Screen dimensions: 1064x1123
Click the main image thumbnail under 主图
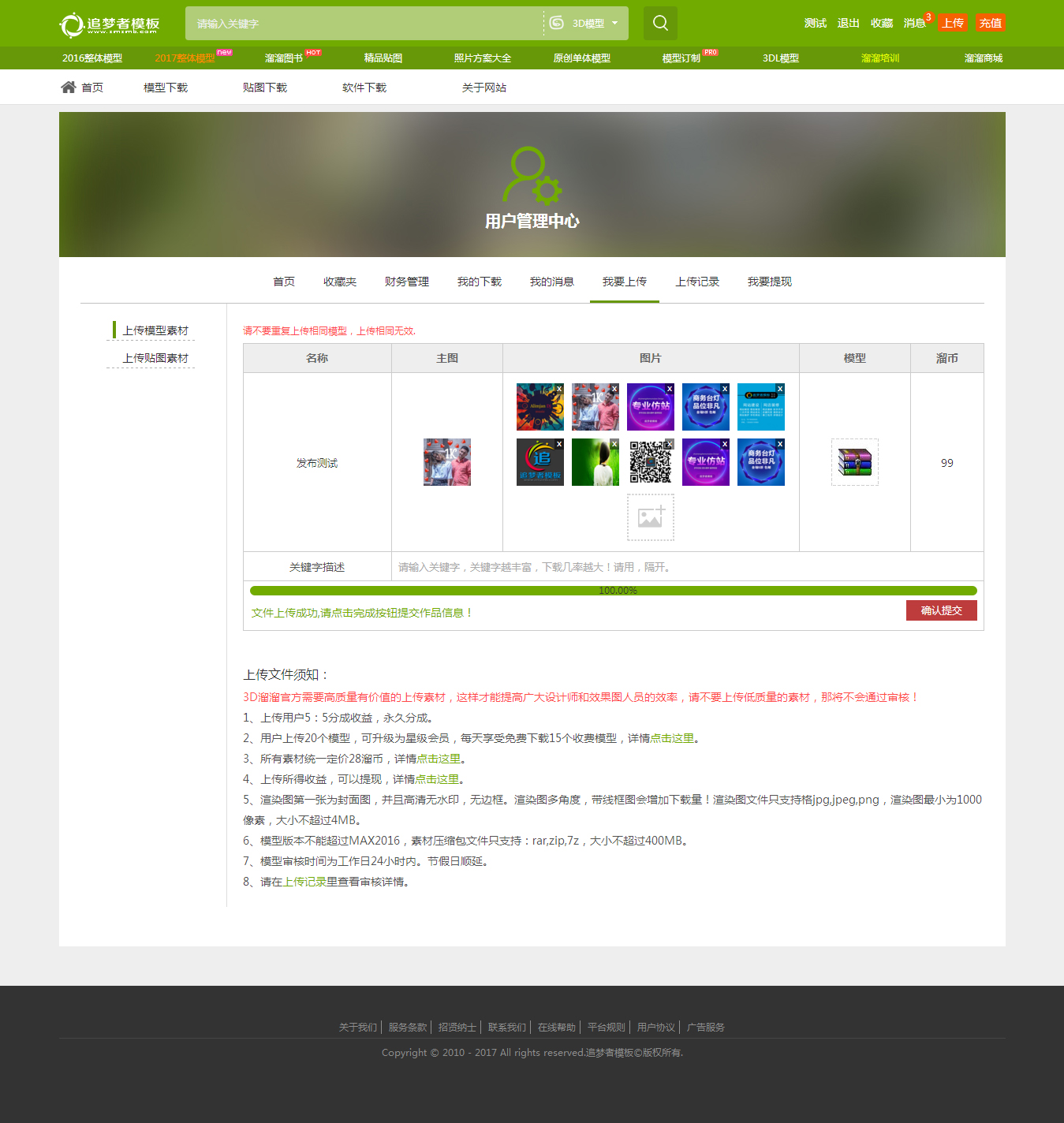pos(446,462)
